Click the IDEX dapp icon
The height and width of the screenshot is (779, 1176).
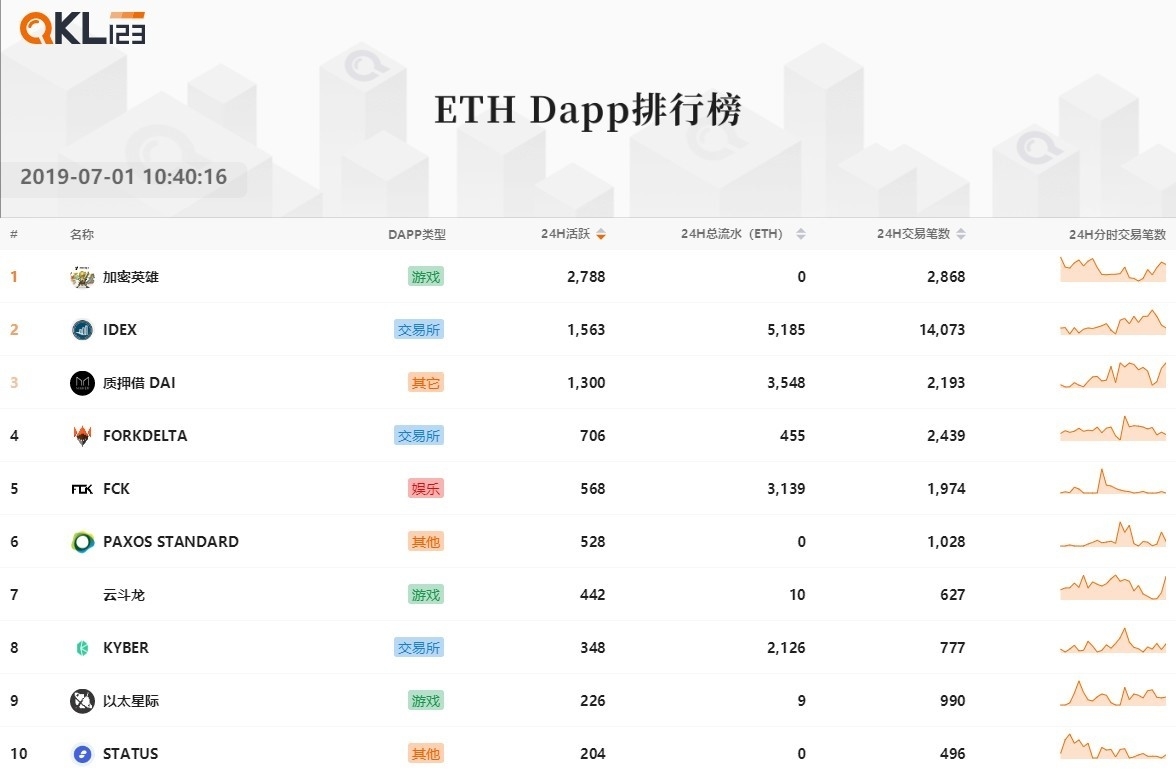pyautogui.click(x=82, y=330)
